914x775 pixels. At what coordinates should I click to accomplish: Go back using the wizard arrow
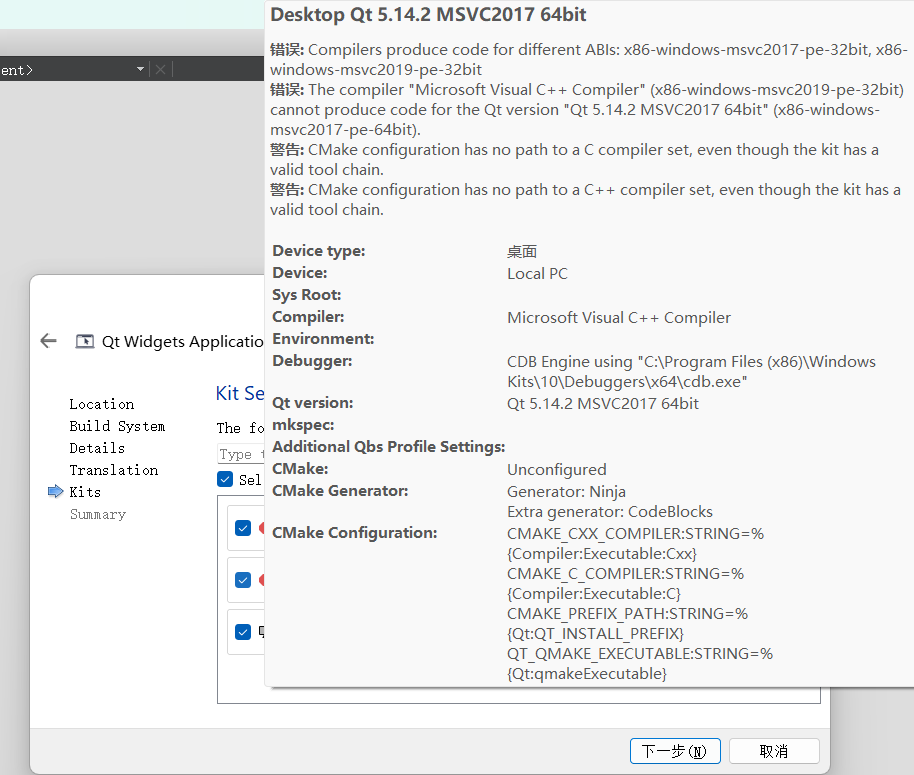tap(48, 341)
